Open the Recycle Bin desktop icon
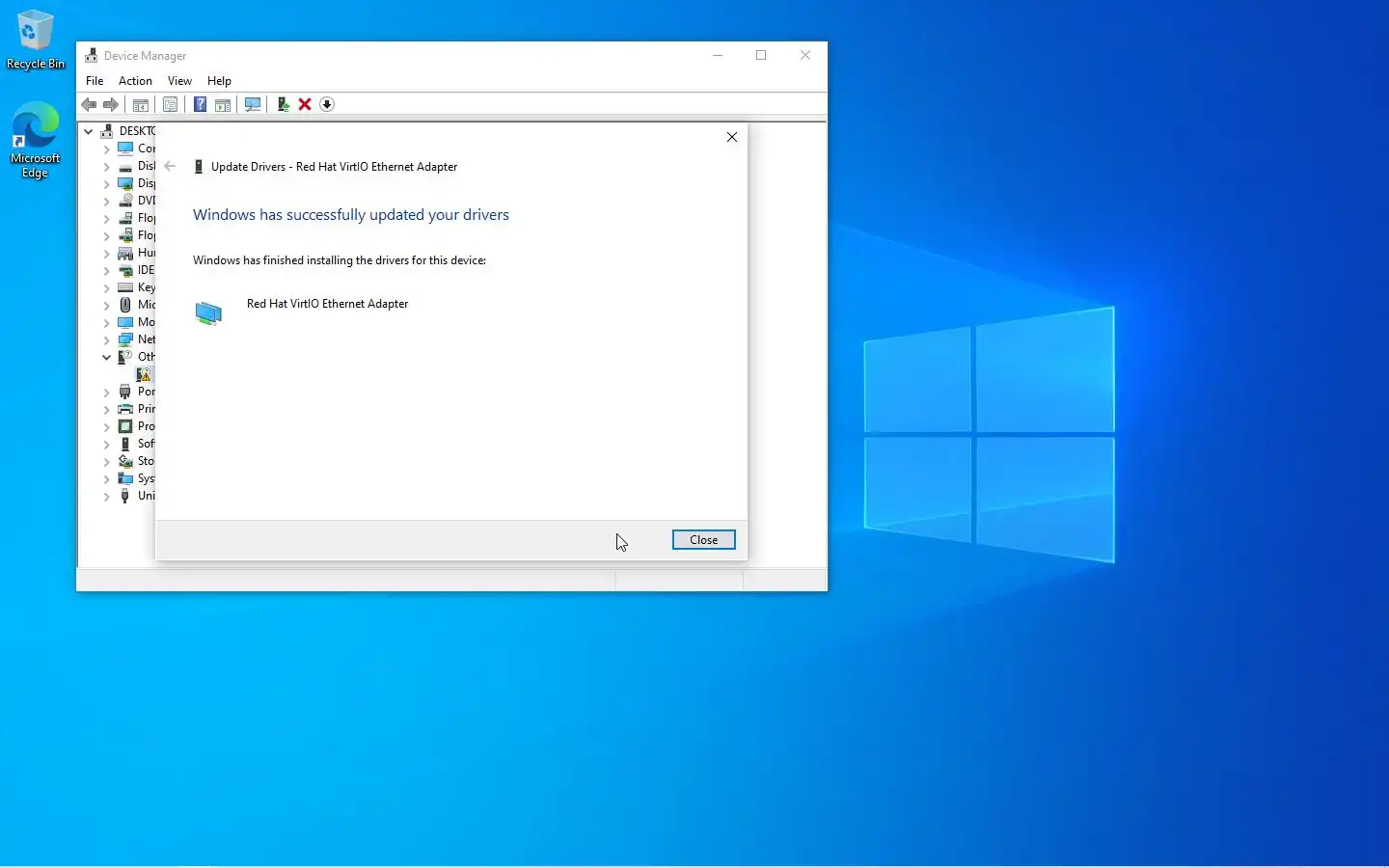Viewport: 1389px width, 868px height. 36,40
